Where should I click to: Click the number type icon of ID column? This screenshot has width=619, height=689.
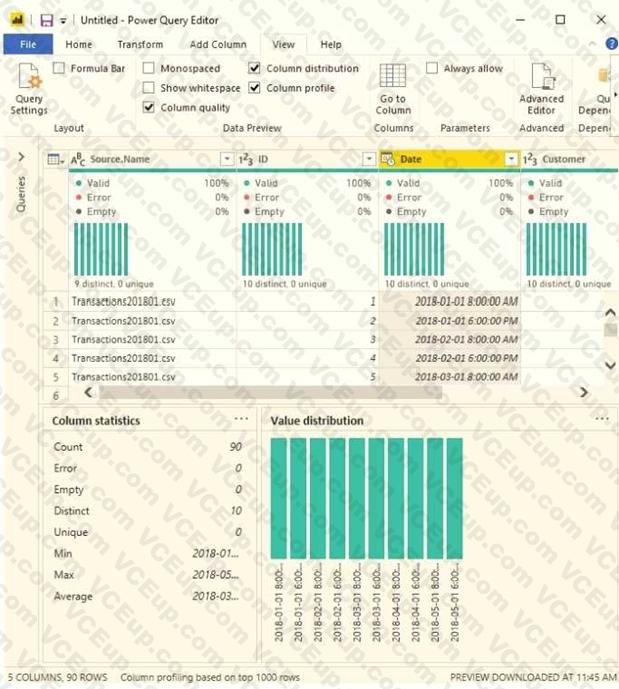coord(246,160)
